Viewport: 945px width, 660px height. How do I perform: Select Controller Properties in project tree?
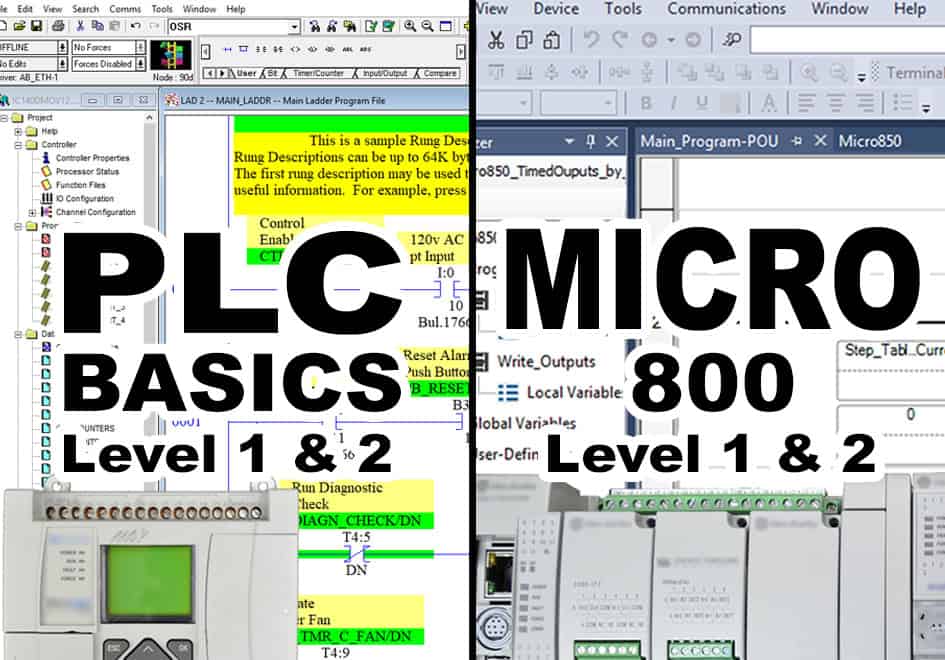pos(92,158)
